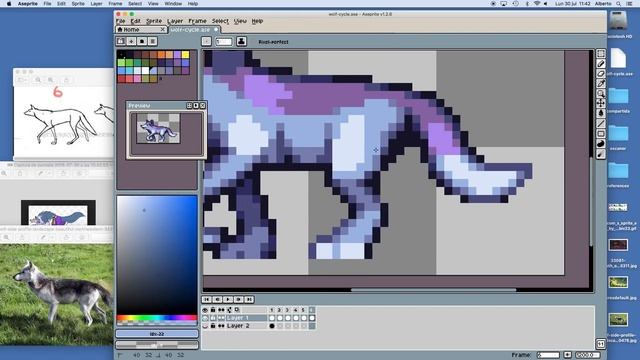640x360 pixels.
Task: Open the Frame menu in Aseprite
Action: 197,21
